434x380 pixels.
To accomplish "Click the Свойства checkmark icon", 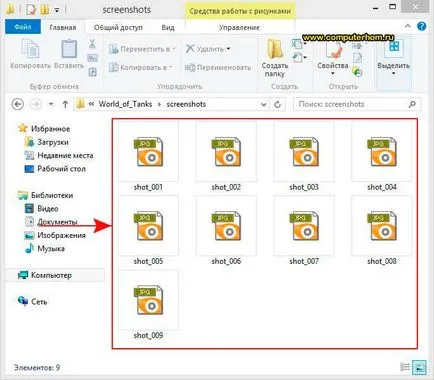I will 333,50.
